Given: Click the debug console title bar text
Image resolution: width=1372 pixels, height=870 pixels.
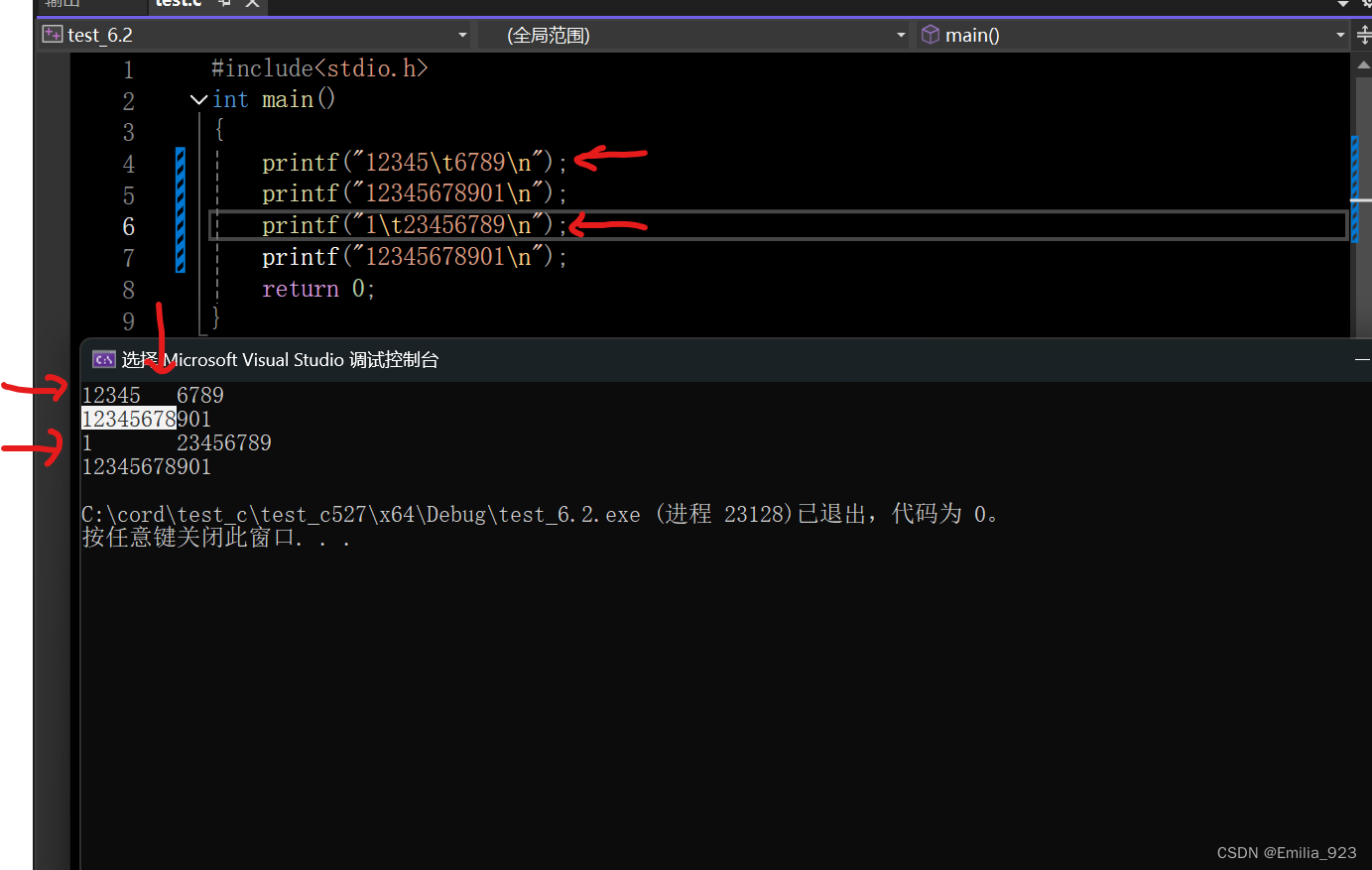Looking at the screenshot, I should (x=280, y=359).
